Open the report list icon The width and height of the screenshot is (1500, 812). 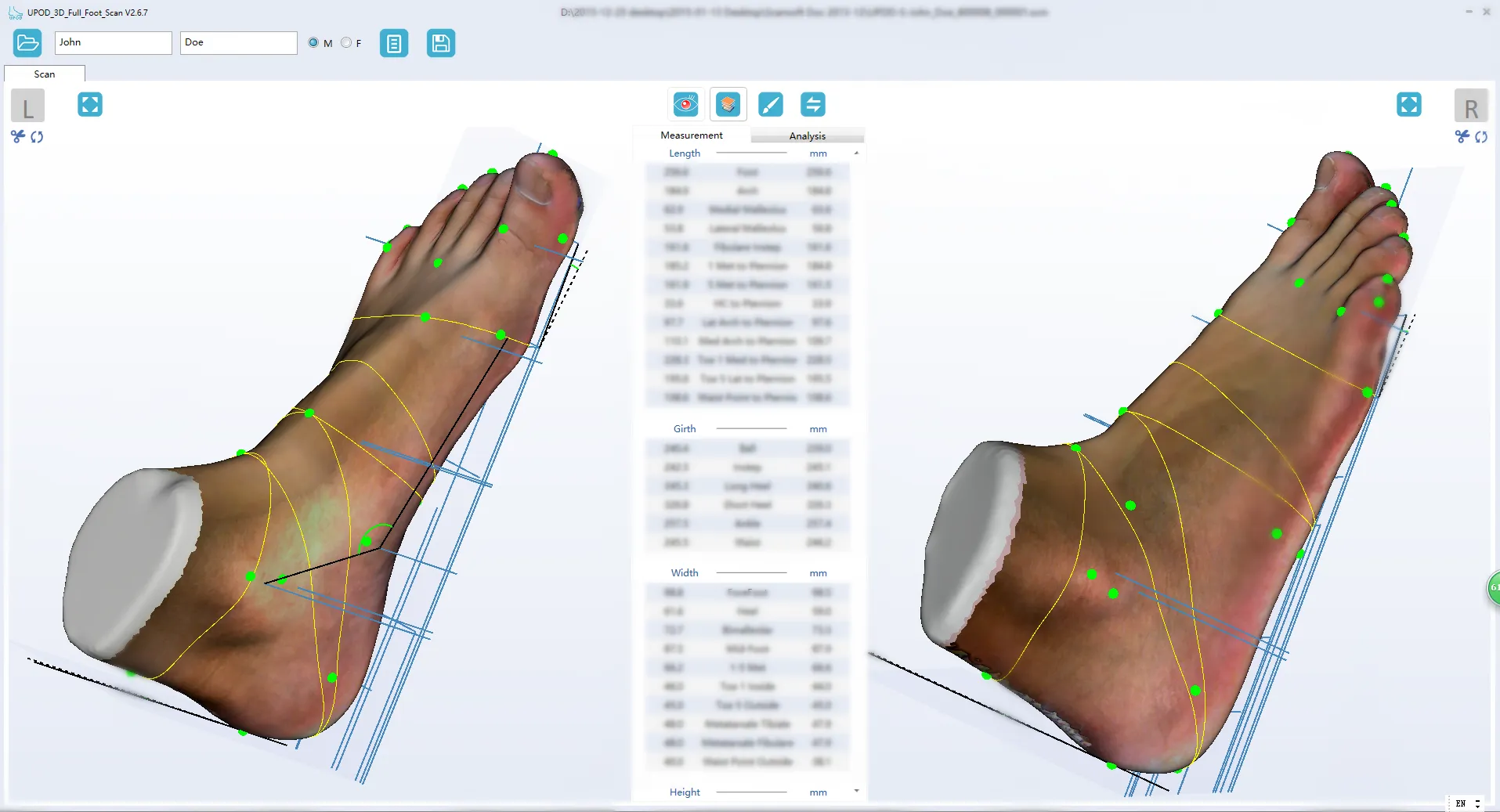pyautogui.click(x=394, y=43)
